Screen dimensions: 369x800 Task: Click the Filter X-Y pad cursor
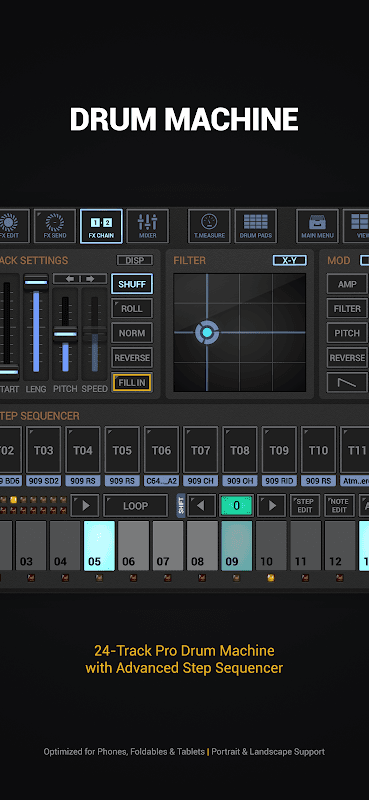(x=207, y=333)
